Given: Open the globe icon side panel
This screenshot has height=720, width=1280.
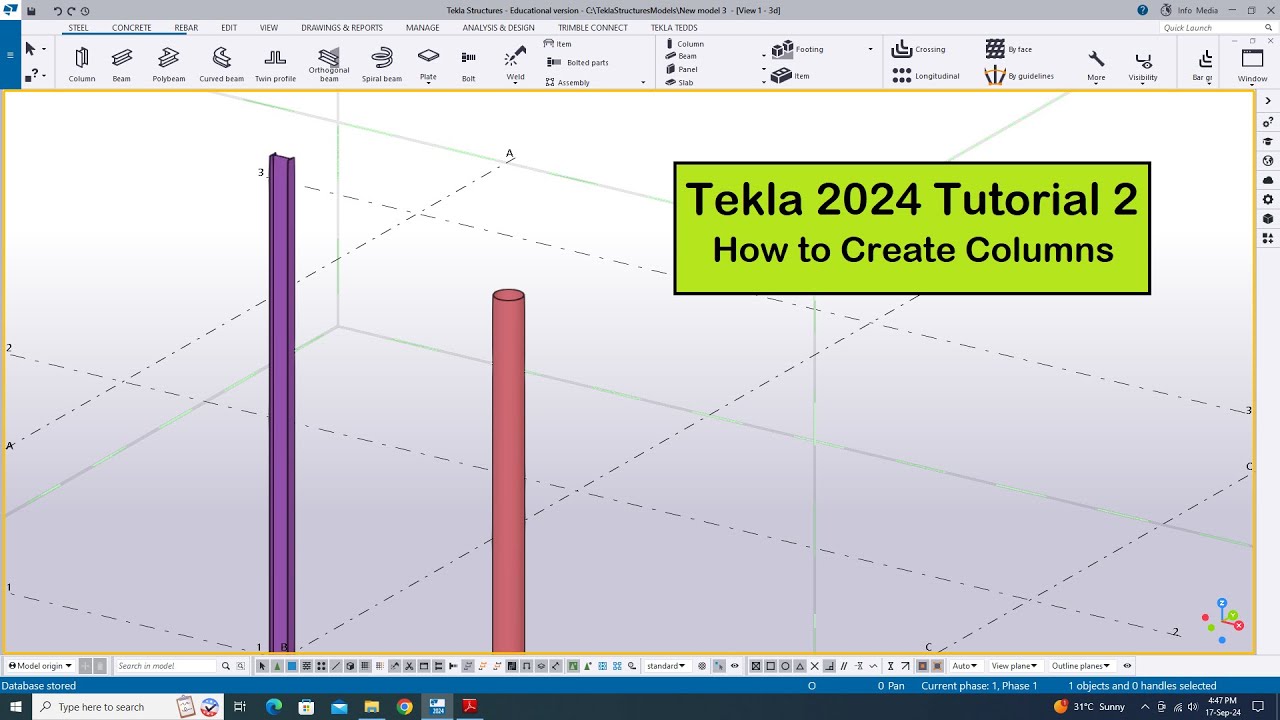Looking at the screenshot, I should pos(1268,160).
